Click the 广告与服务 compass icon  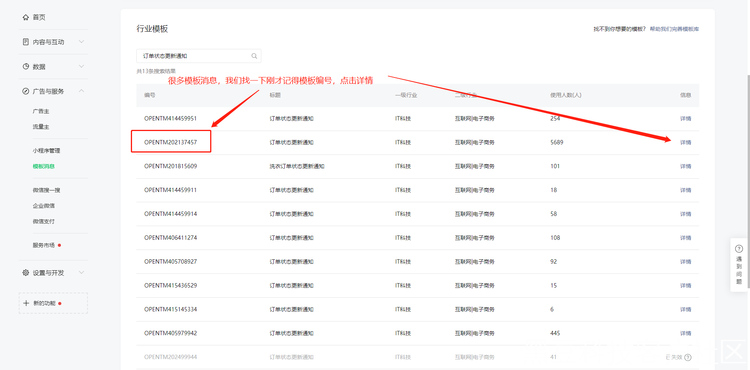(x=26, y=91)
